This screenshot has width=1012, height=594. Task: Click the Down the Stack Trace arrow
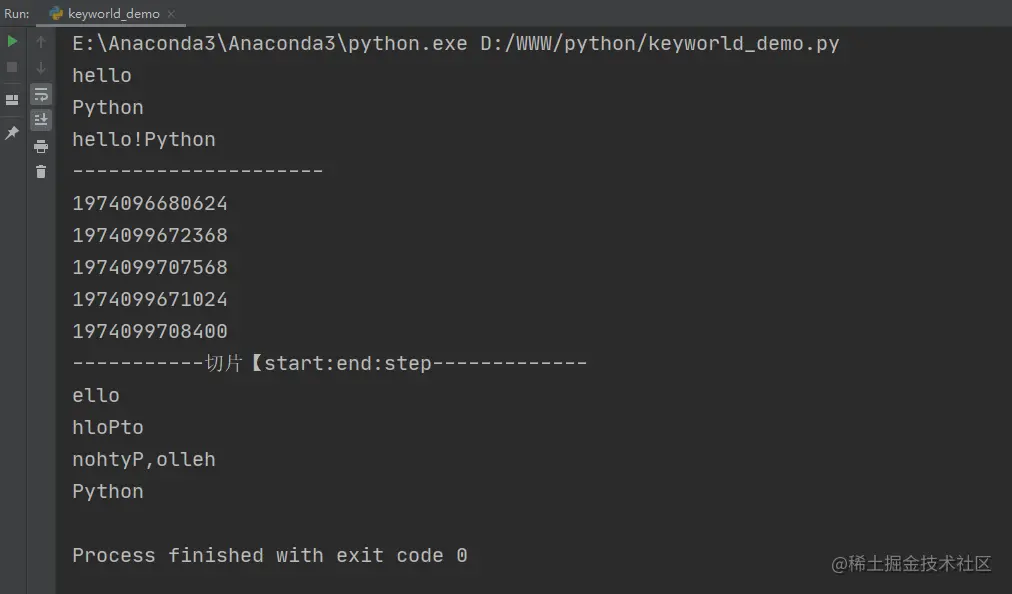coord(41,68)
